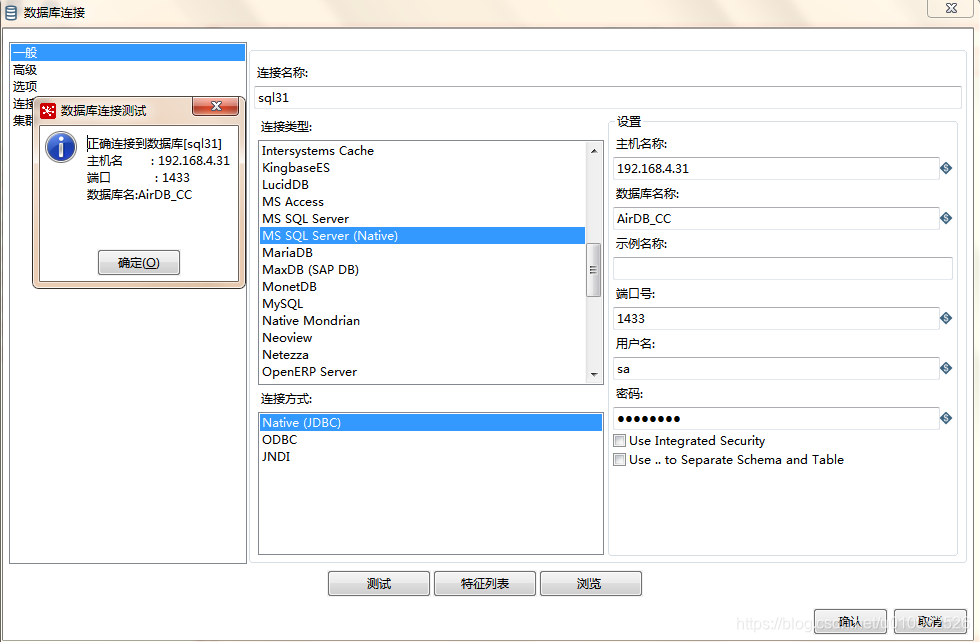The image size is (980, 642).
Task: Click the connection type list scrollbar thumb
Action: pyautogui.click(x=593, y=270)
